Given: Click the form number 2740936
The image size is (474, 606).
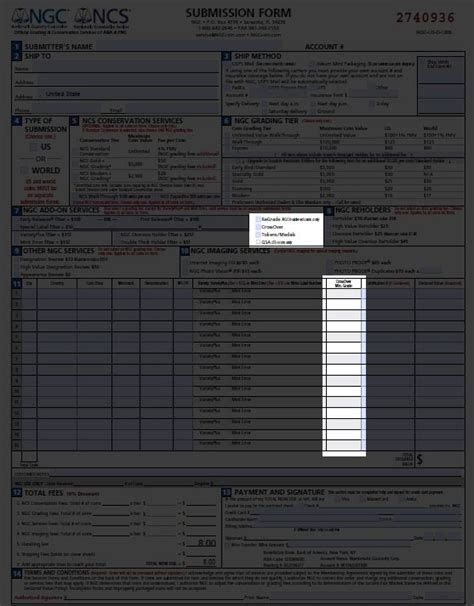Looking at the screenshot, I should [x=426, y=17].
